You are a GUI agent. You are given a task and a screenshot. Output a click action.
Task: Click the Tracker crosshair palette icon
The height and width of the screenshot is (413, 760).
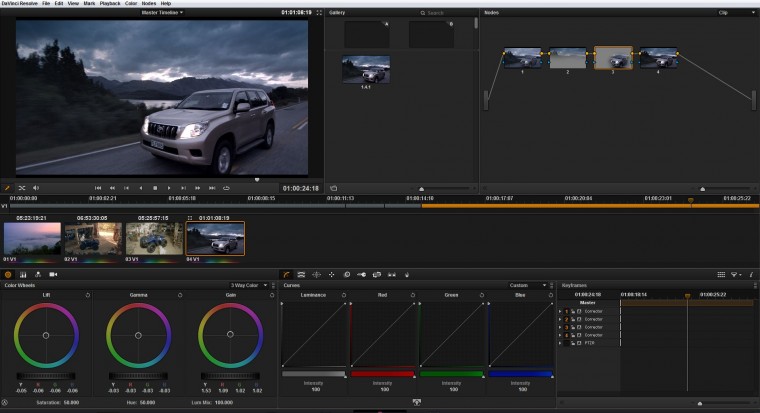coord(331,274)
